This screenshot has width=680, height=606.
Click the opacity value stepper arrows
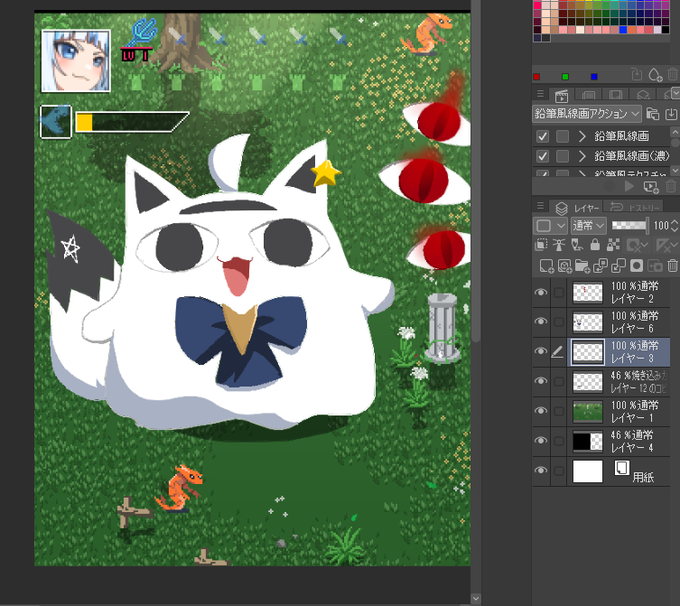pyautogui.click(x=674, y=226)
